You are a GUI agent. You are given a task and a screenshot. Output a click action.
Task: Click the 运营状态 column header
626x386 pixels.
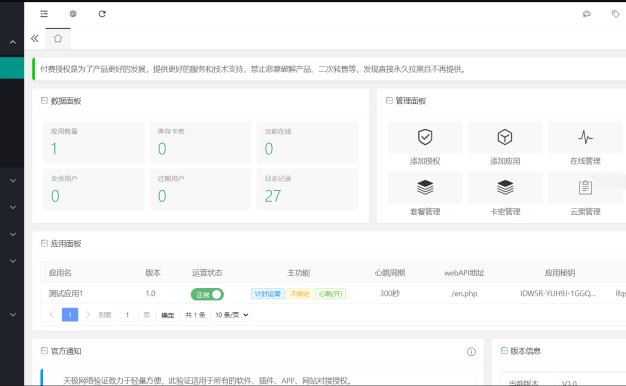click(207, 273)
